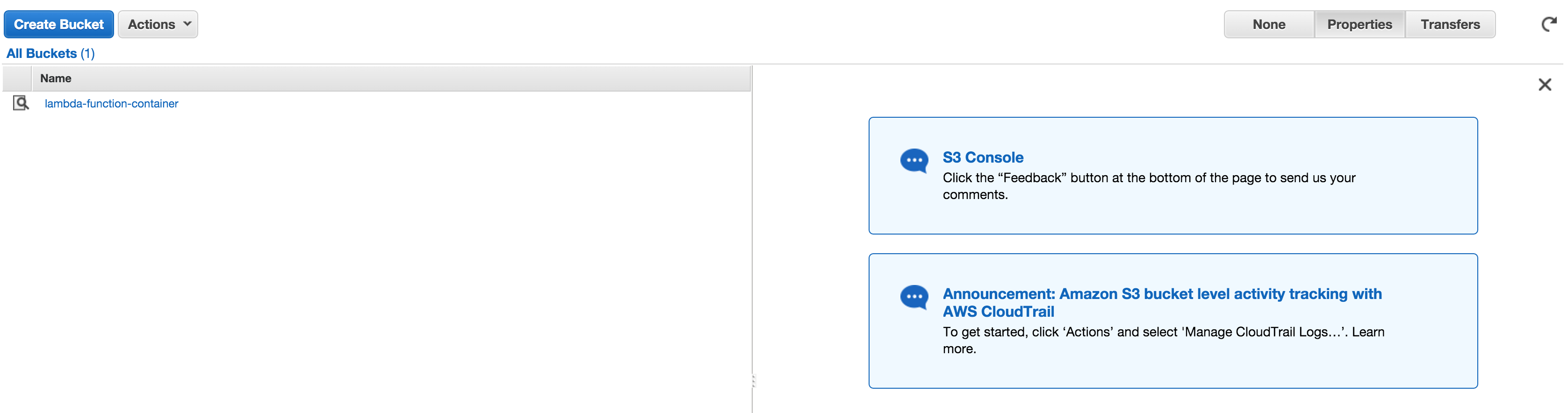Click the vertical panel divider handle

(753, 381)
